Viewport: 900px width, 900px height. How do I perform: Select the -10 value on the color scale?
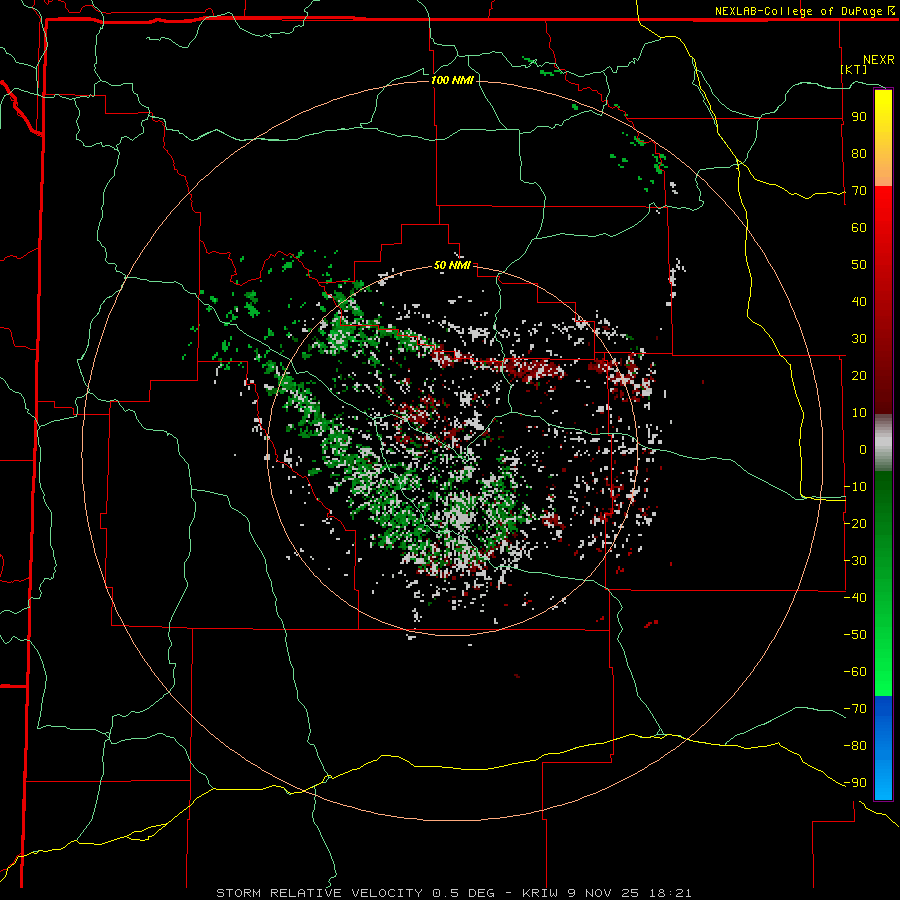(x=855, y=487)
